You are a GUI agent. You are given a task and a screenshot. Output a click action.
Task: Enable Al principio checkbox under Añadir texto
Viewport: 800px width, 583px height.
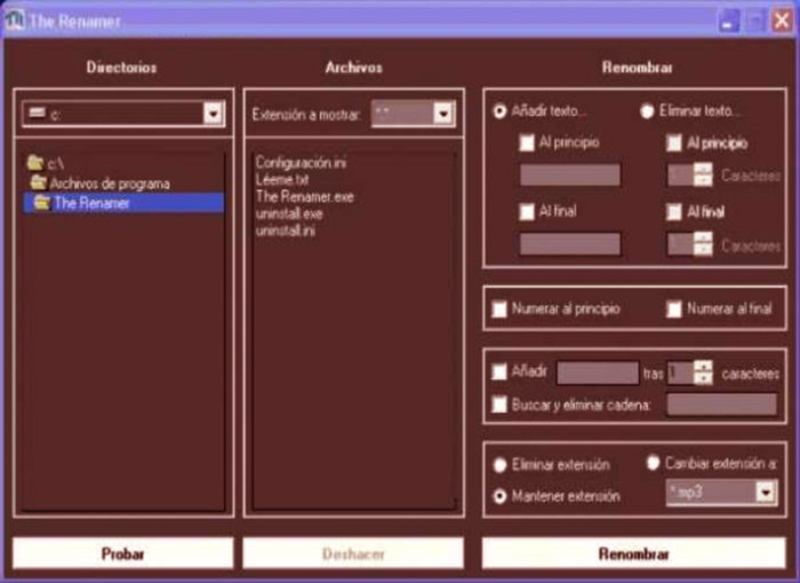pyautogui.click(x=527, y=143)
